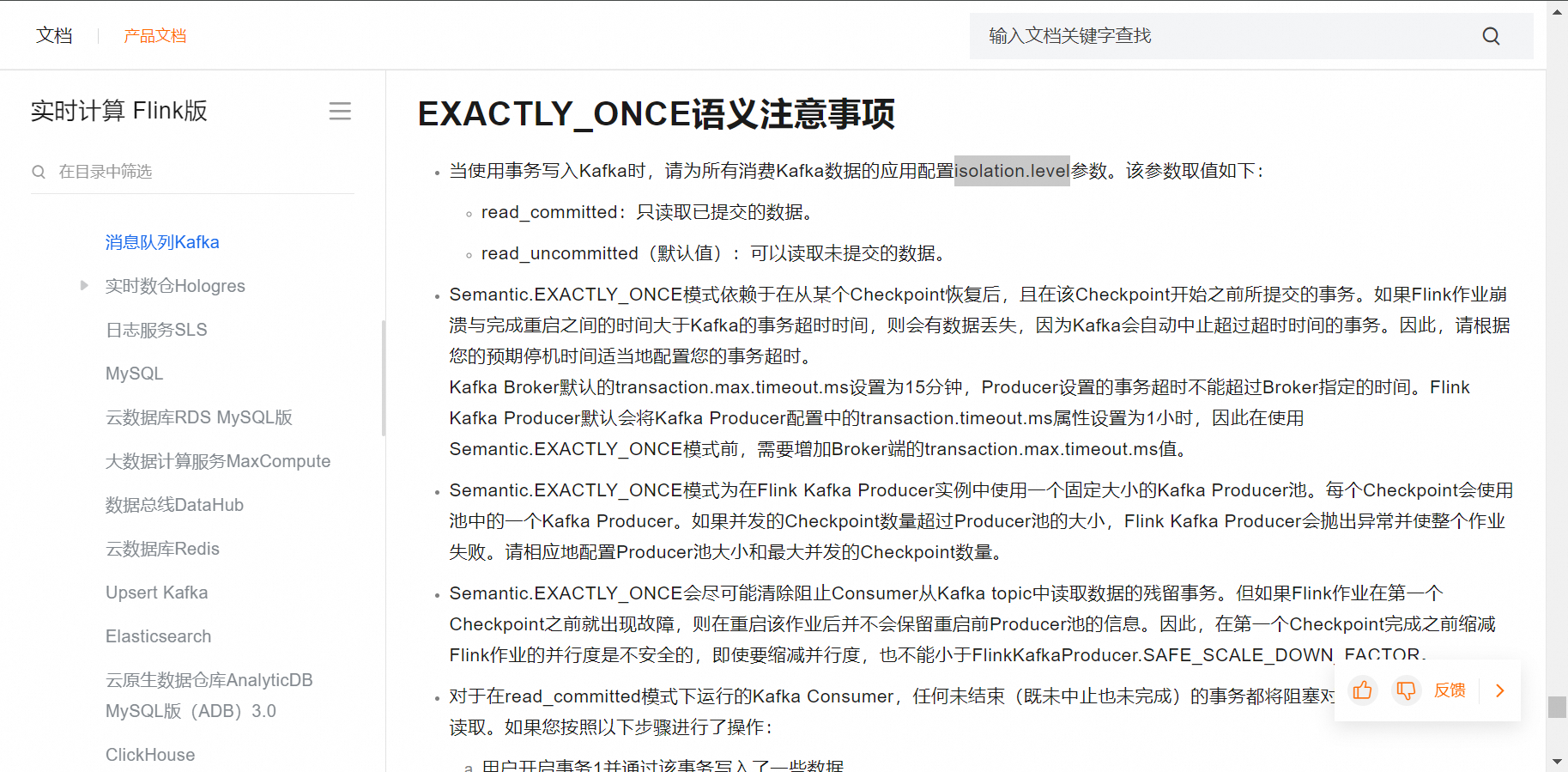Image resolution: width=1568 pixels, height=772 pixels.
Task: Open MySQL sidebar entry
Action: click(x=134, y=374)
